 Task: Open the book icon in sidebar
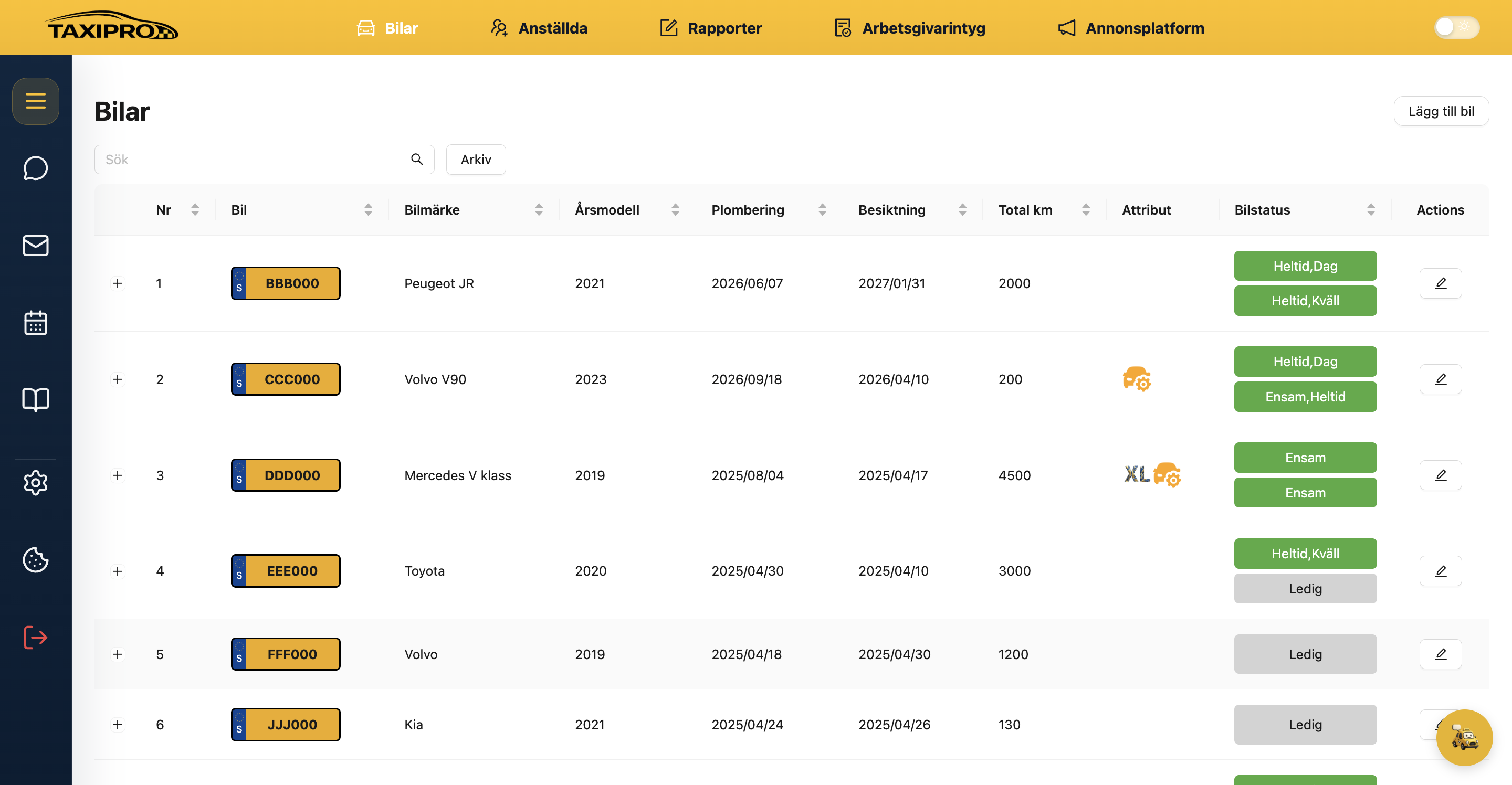(x=35, y=399)
